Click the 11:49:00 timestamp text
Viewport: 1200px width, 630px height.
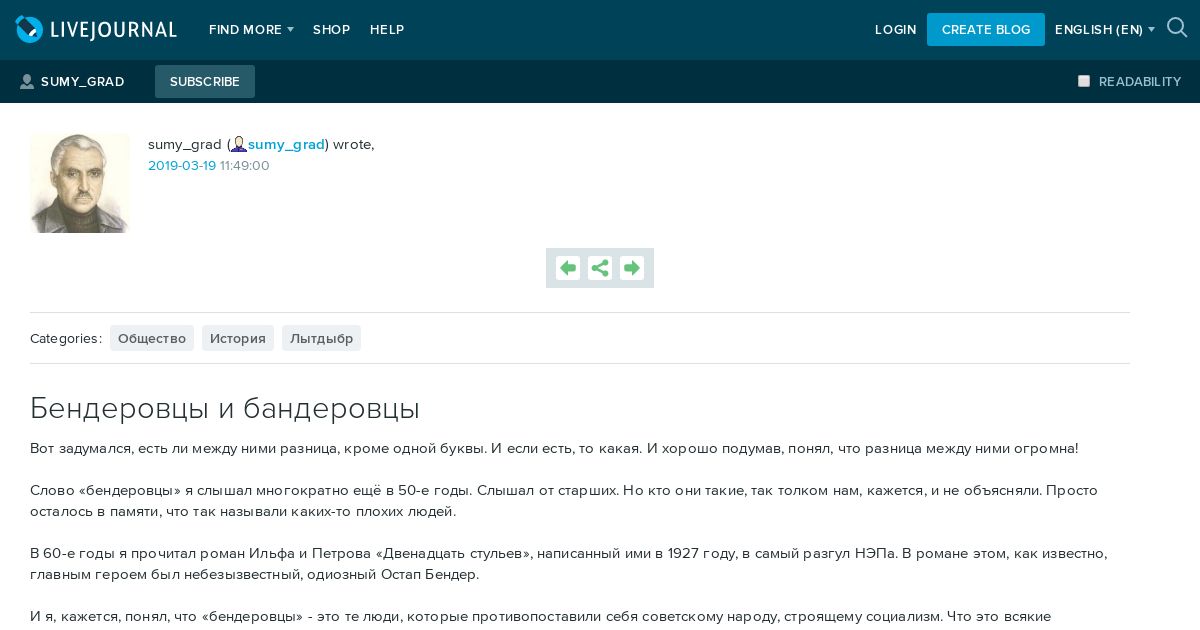click(245, 166)
